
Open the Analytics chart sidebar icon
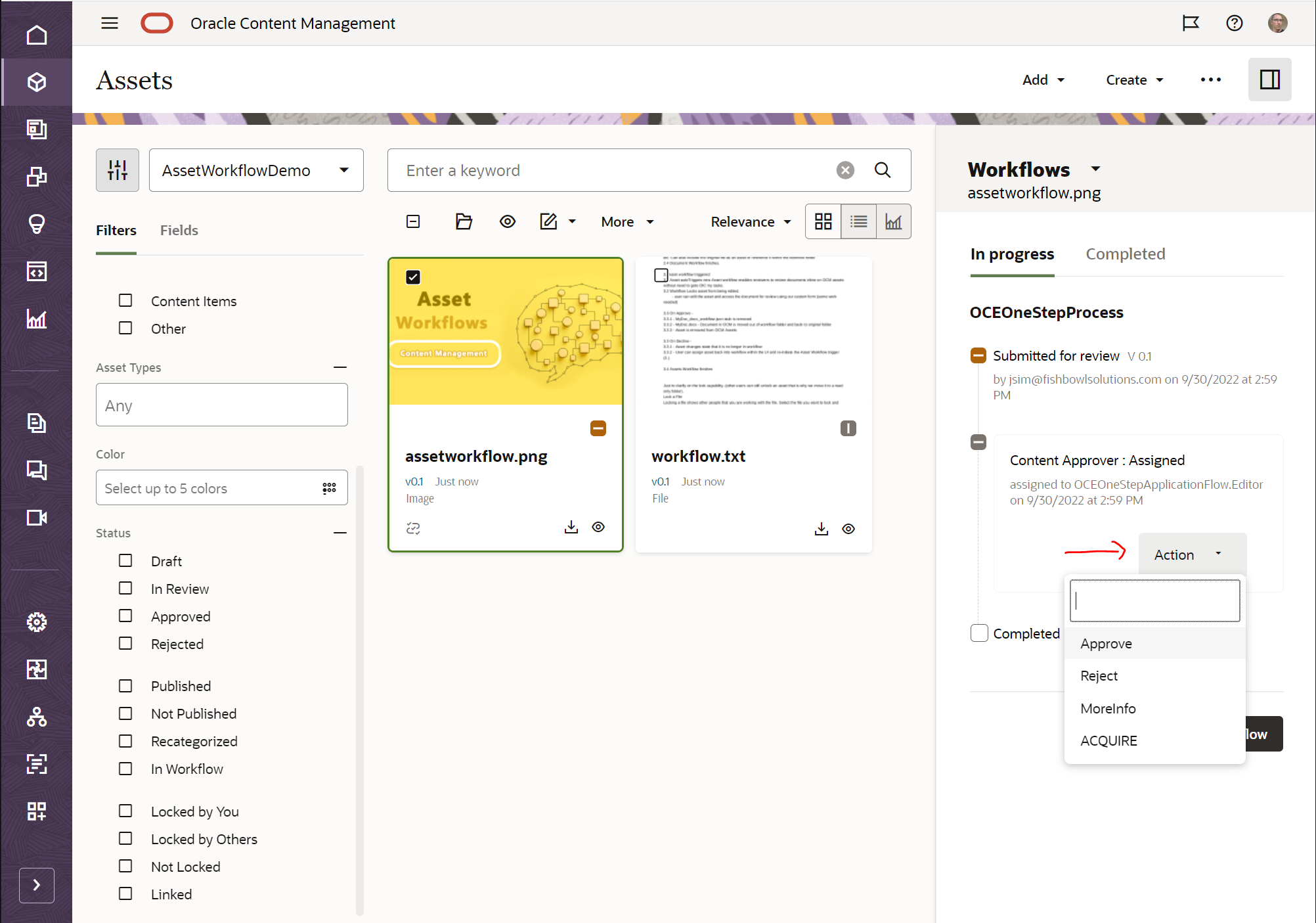[x=37, y=319]
